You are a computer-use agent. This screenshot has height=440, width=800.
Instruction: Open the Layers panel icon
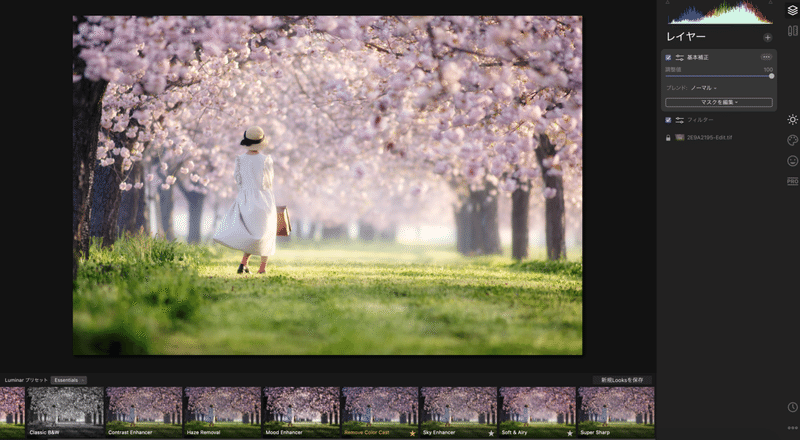[x=792, y=10]
